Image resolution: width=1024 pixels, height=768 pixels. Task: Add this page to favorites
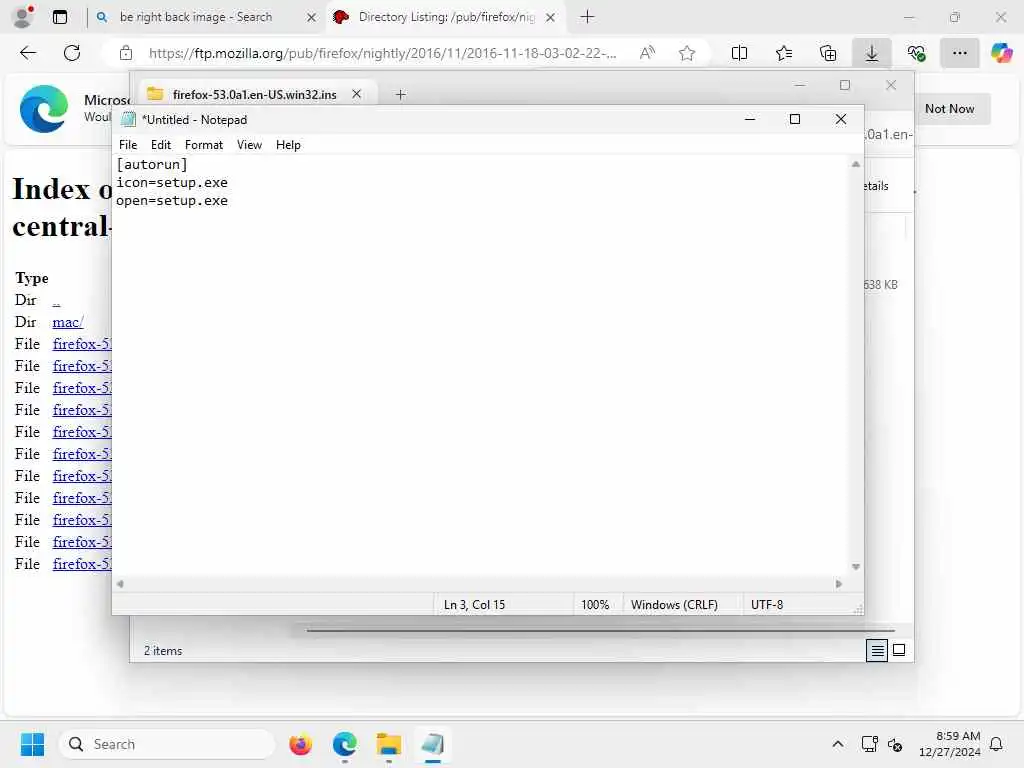[686, 54]
